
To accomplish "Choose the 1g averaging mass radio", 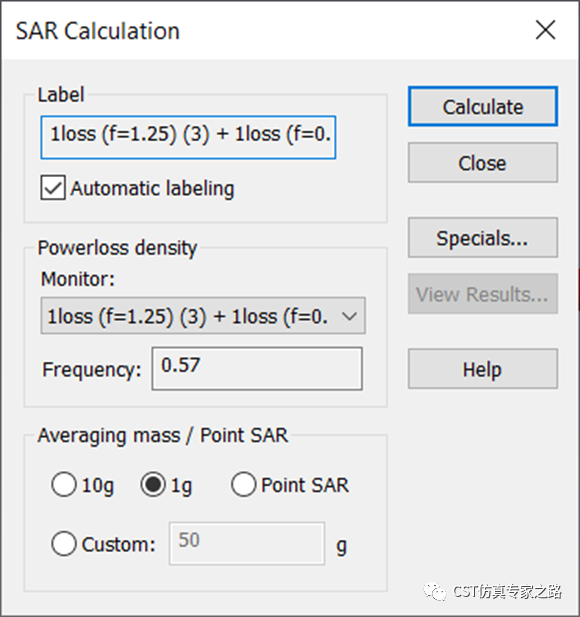I will point(153,484).
